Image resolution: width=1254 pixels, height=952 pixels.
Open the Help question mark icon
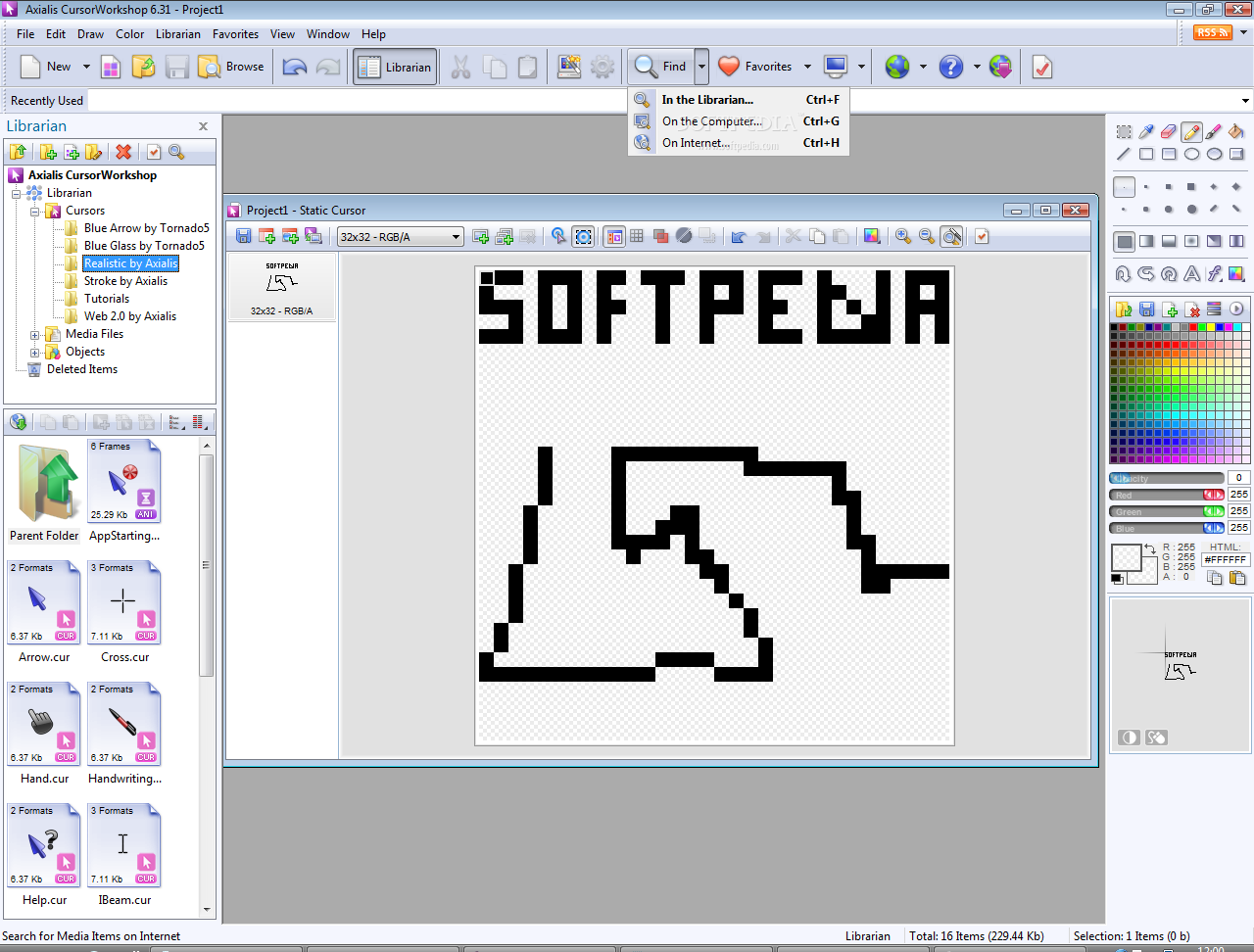click(x=950, y=67)
